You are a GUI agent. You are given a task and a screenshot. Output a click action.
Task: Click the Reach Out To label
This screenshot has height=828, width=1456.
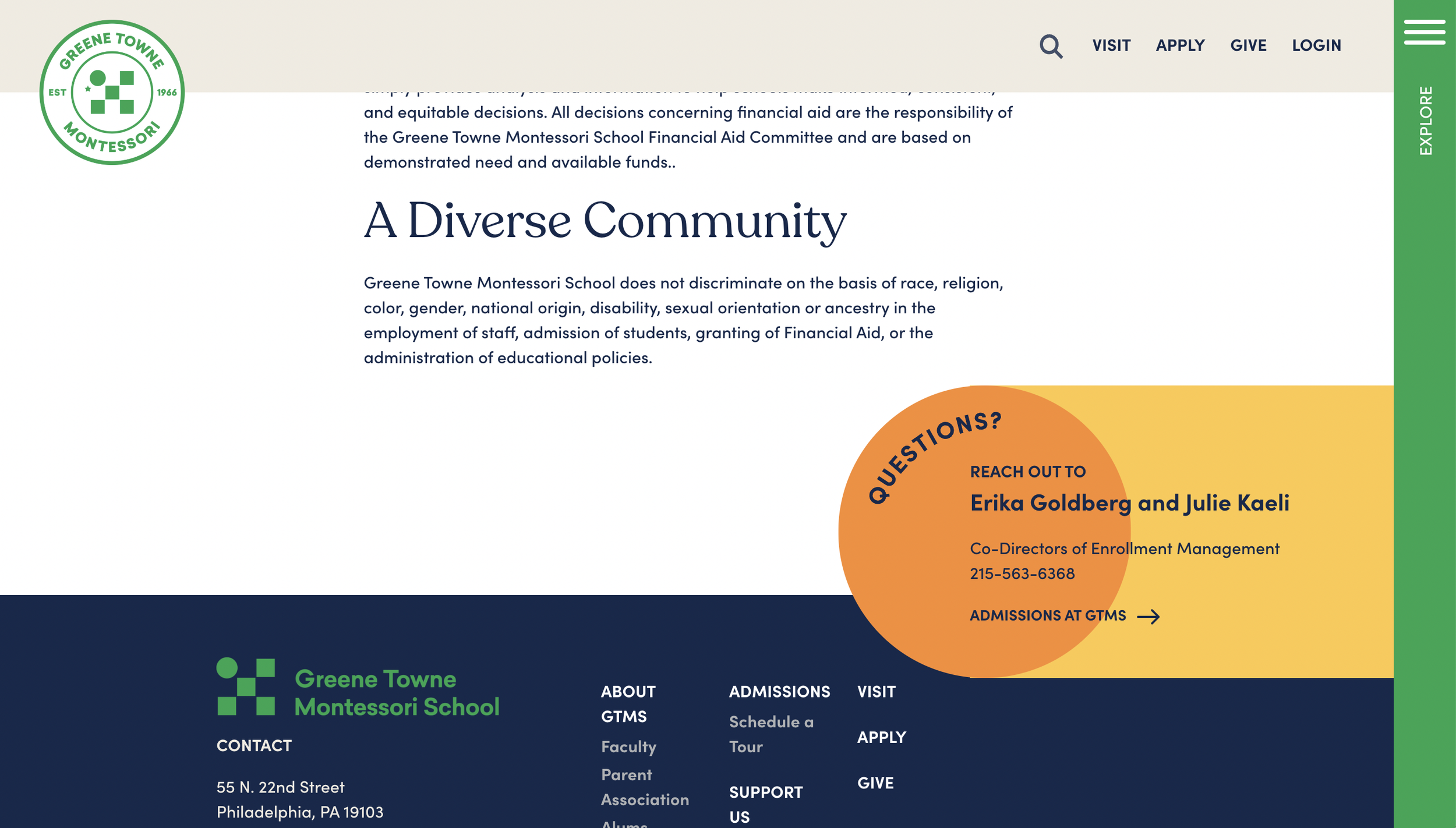pyautogui.click(x=1027, y=472)
